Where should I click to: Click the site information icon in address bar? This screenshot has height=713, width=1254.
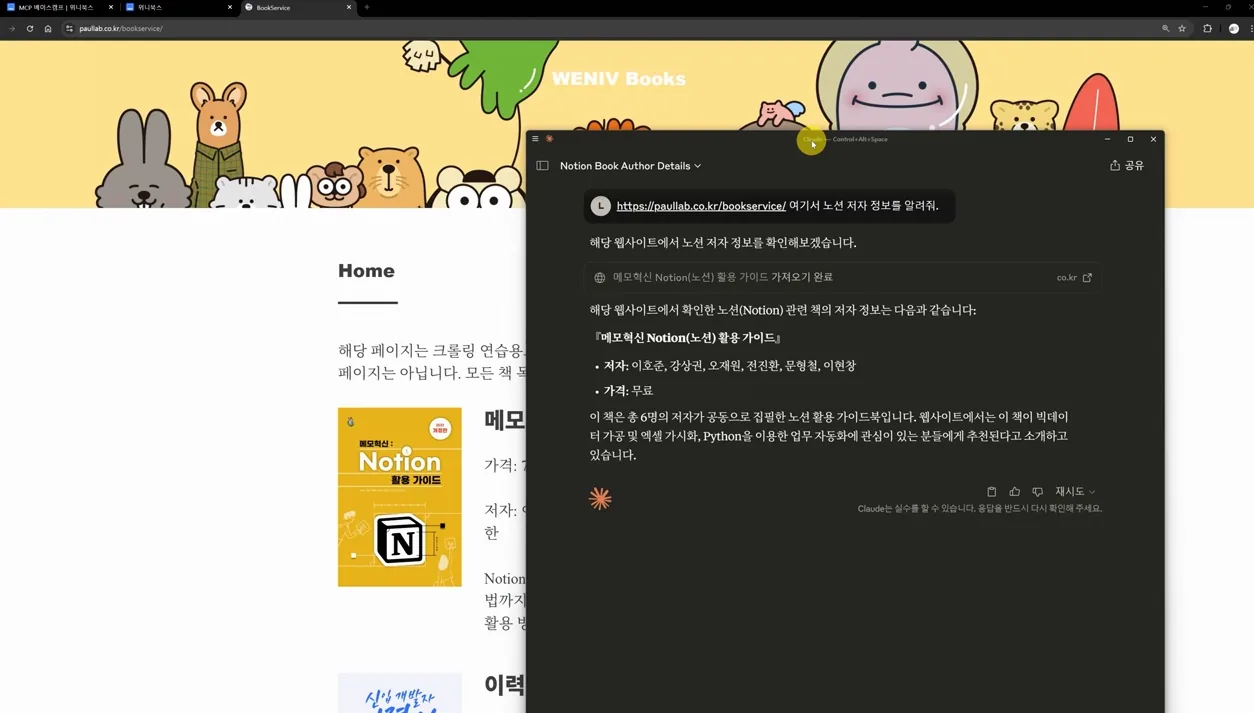click(69, 29)
